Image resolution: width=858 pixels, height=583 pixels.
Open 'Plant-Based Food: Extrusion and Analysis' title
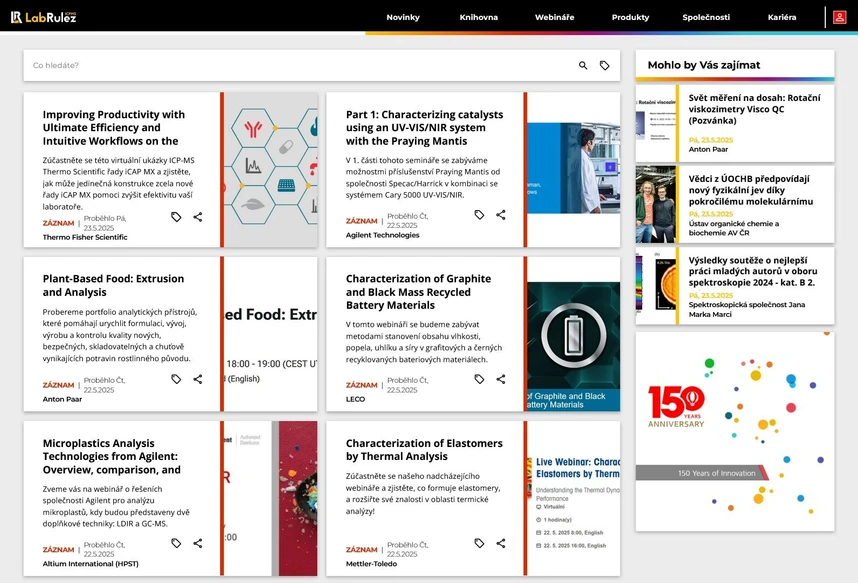point(113,285)
